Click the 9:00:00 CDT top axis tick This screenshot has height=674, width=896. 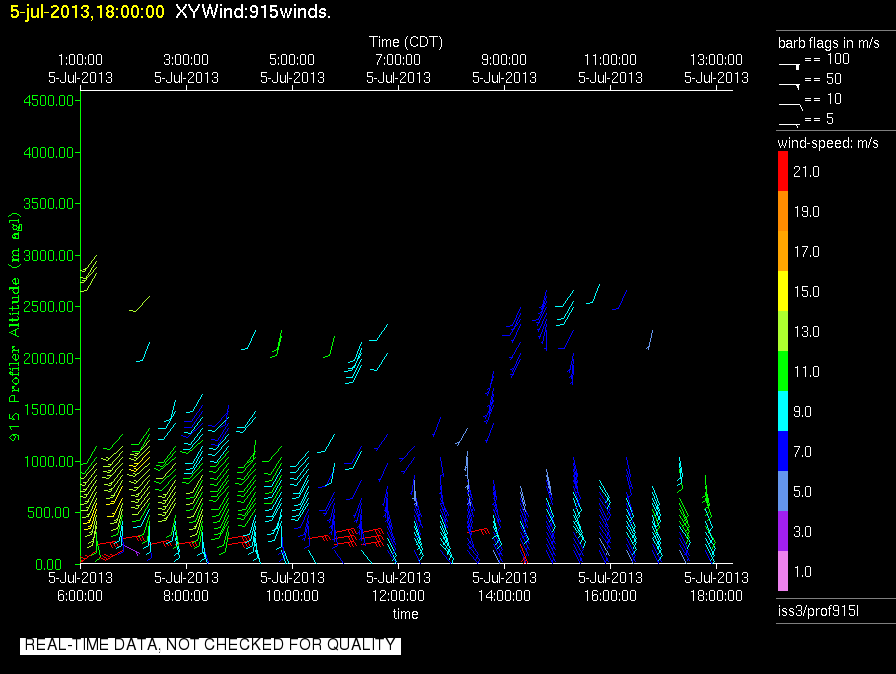pos(504,60)
